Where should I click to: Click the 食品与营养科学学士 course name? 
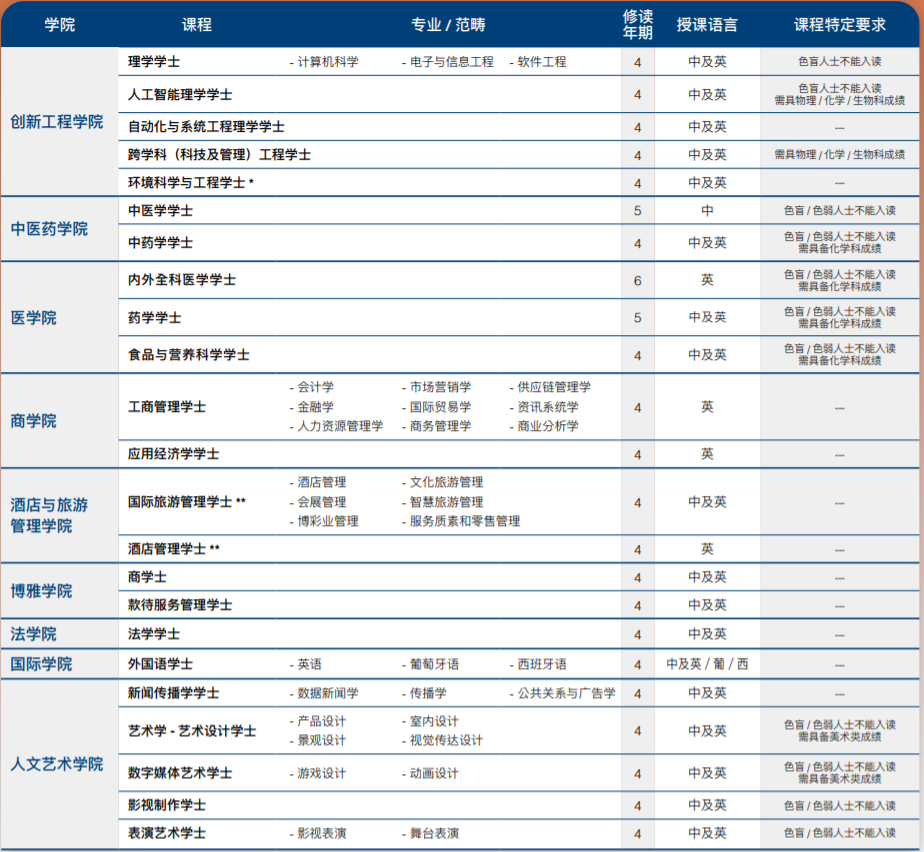(x=189, y=355)
